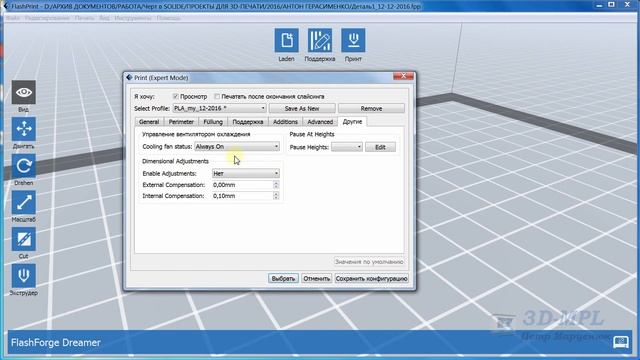Viewport: 640px width, 360px height.
Task: Click the Remove profile button
Action: [371, 109]
